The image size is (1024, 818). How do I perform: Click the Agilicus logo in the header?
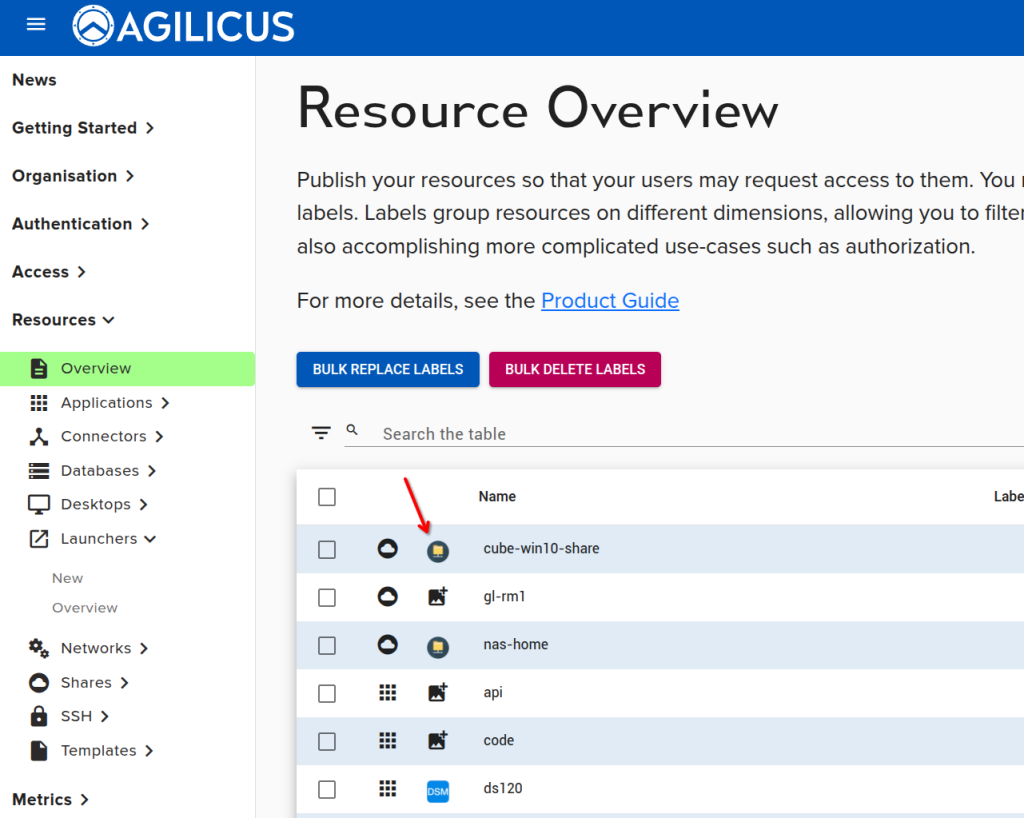pyautogui.click(x=183, y=26)
